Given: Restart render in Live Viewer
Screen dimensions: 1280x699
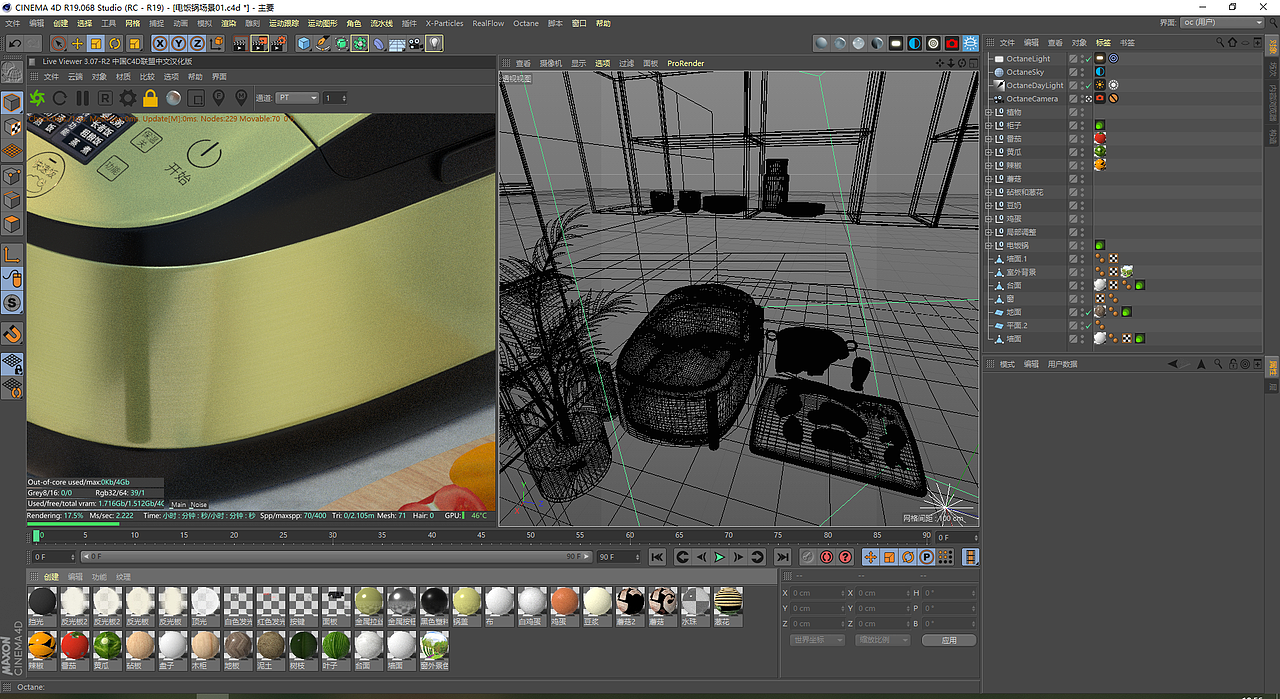Looking at the screenshot, I should point(59,97).
